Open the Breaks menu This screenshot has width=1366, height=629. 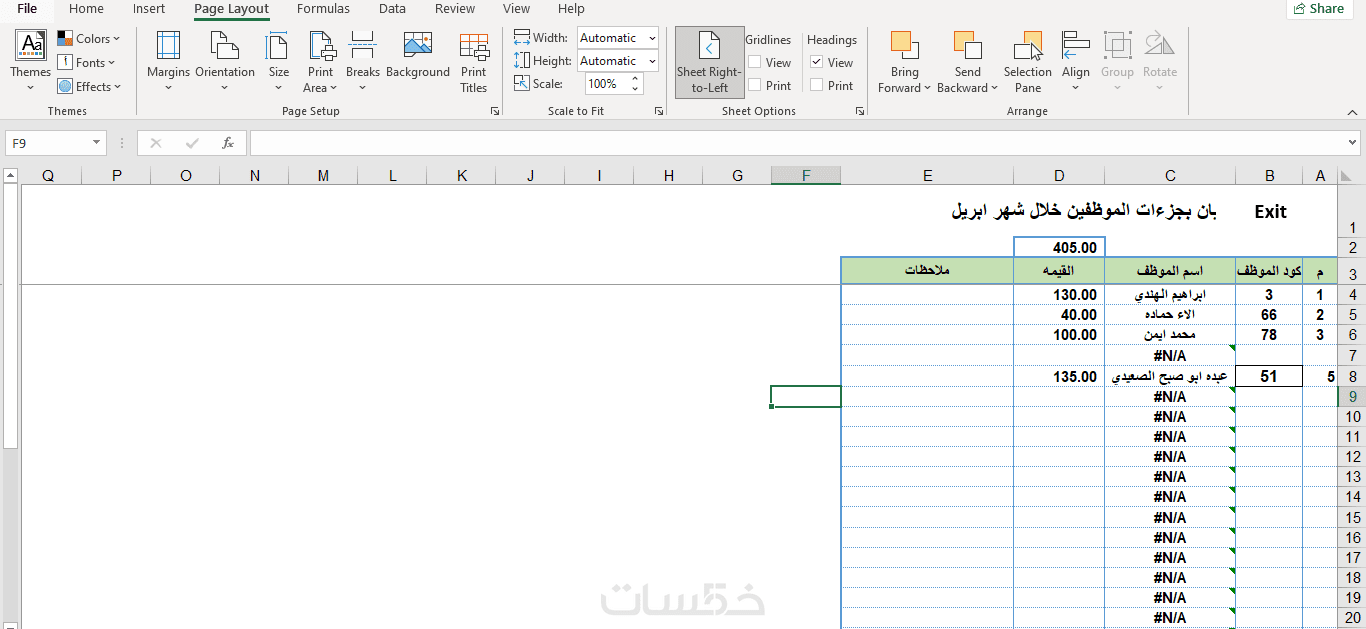[363, 61]
